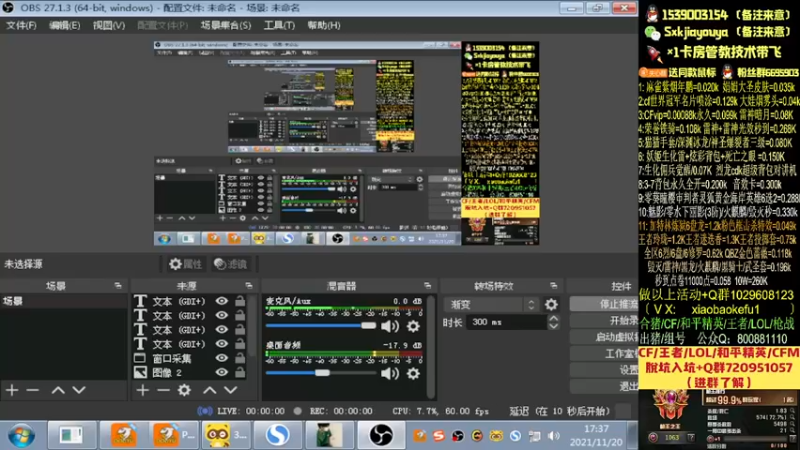800x450 pixels.
Task: Open the 工具(T) menu
Action: pyautogui.click(x=279, y=25)
